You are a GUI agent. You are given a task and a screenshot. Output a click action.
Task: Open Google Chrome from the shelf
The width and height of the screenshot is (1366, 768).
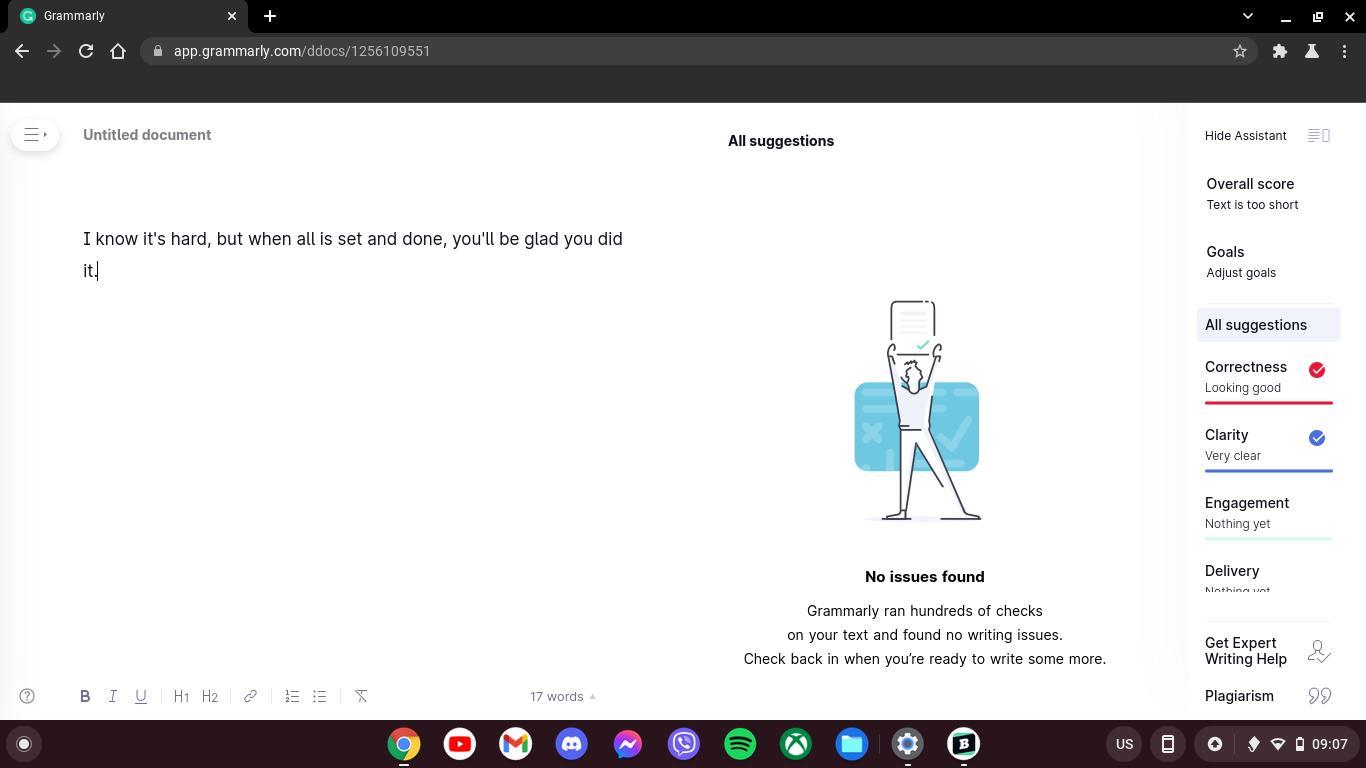pos(404,744)
